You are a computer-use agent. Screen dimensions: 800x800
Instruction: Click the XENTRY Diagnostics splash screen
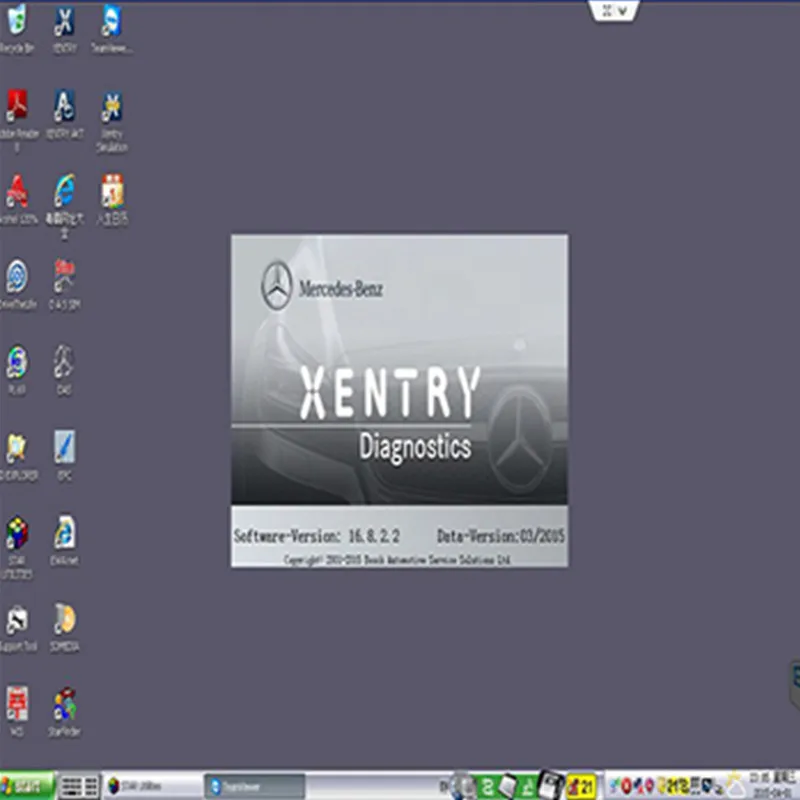tap(399, 401)
